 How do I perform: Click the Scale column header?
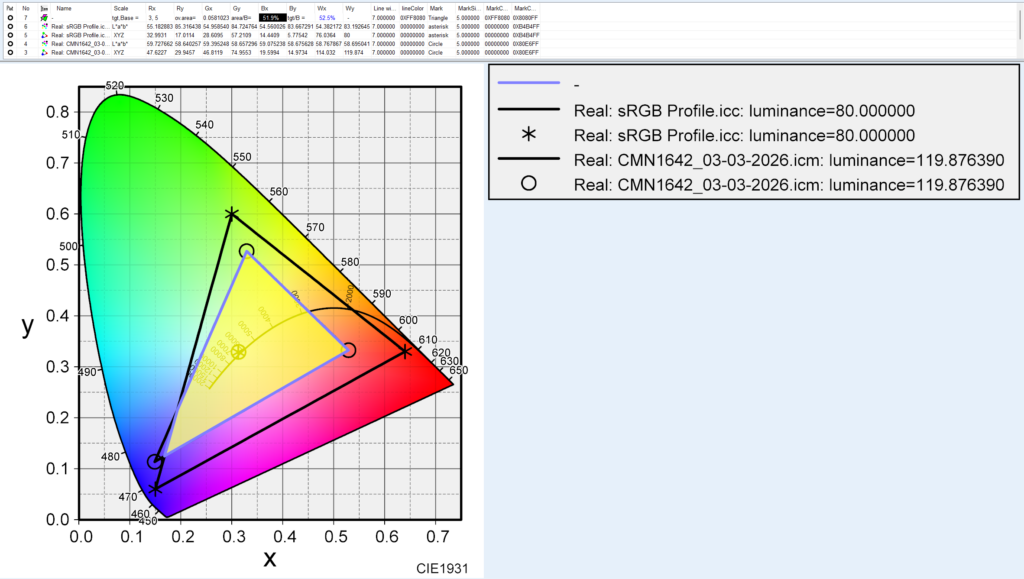(x=121, y=8)
